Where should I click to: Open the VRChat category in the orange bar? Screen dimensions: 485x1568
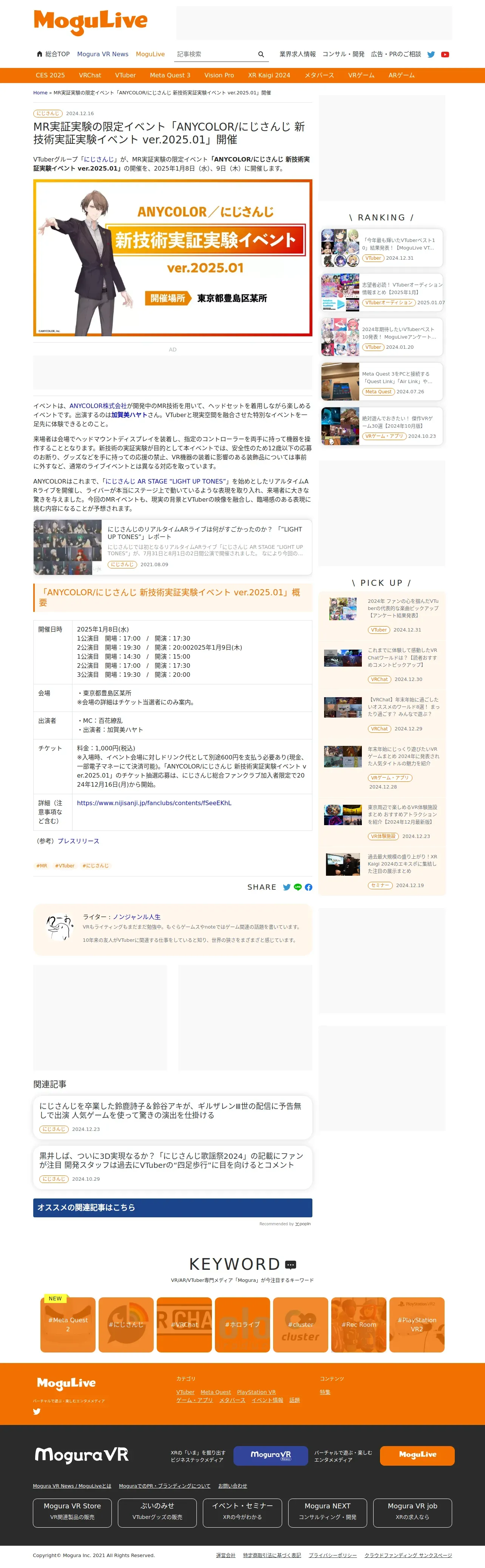90,75
